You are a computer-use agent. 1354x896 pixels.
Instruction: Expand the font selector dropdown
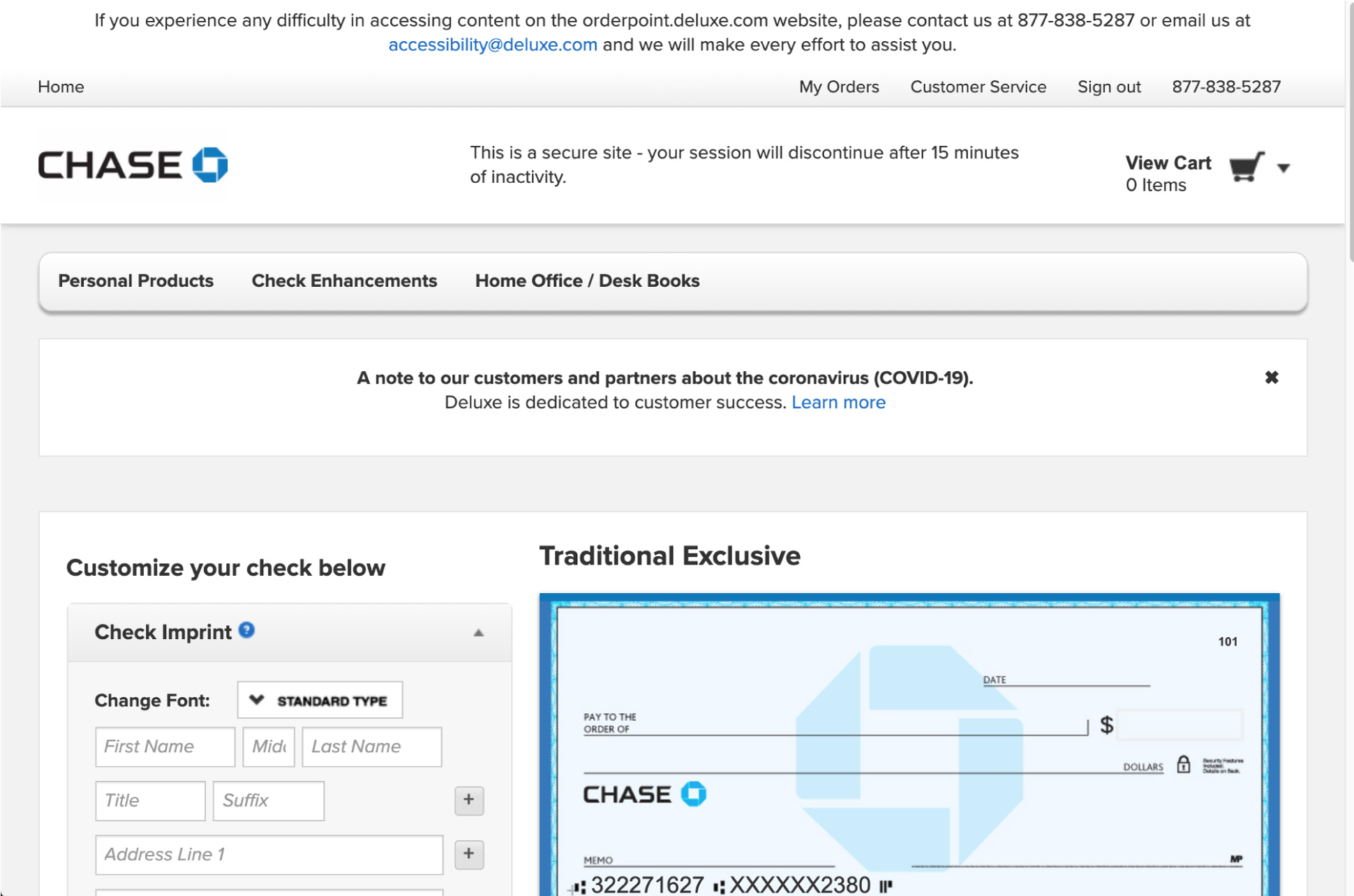point(318,700)
